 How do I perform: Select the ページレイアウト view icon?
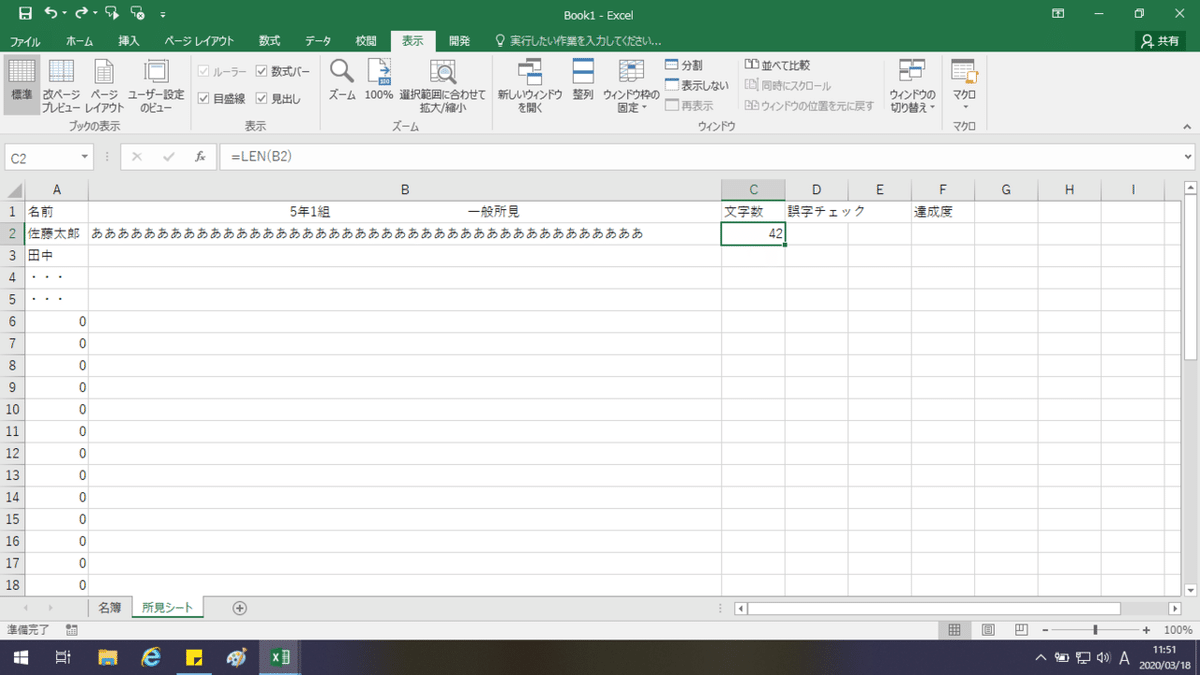(x=105, y=86)
